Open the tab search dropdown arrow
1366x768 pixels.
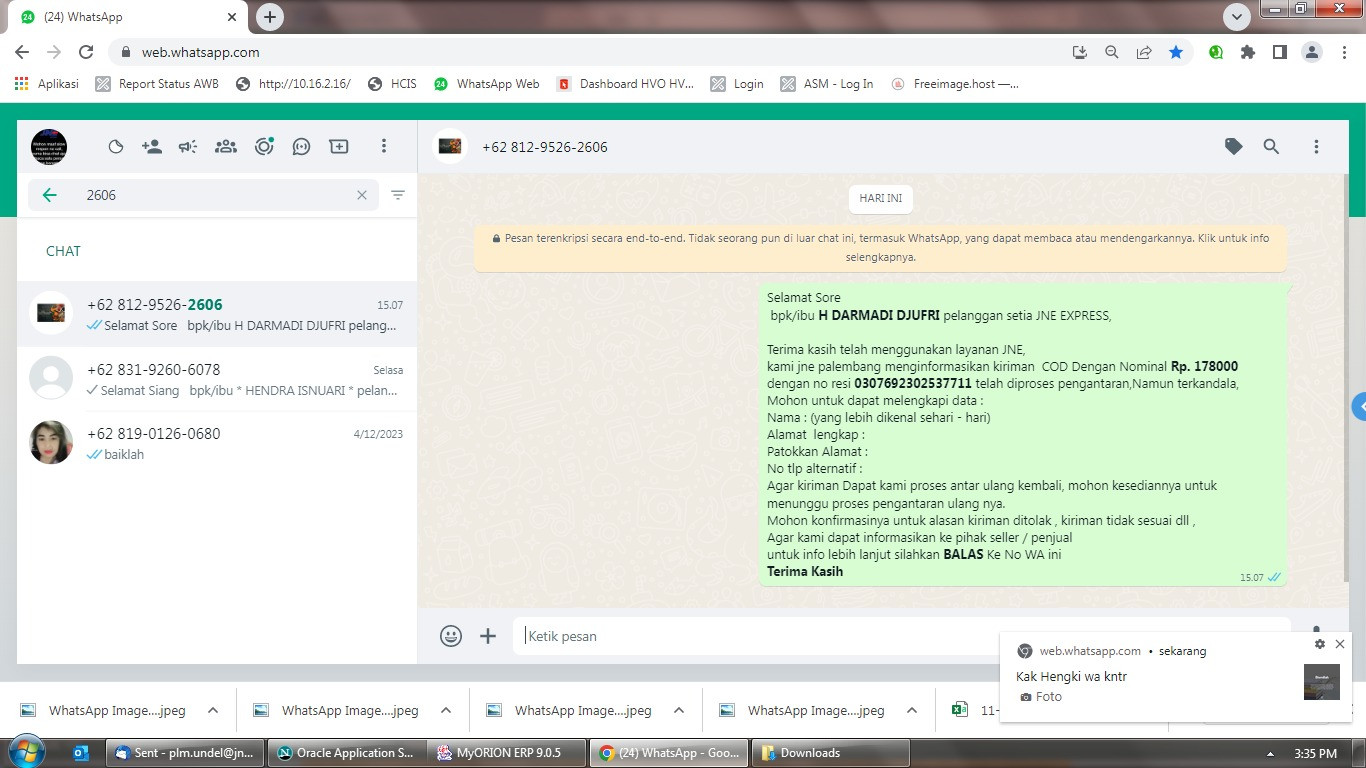click(1237, 17)
